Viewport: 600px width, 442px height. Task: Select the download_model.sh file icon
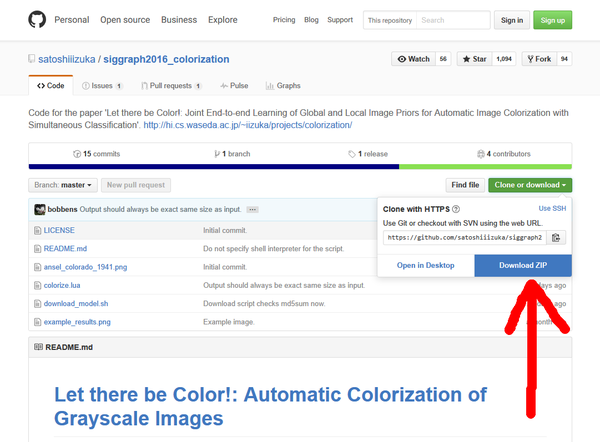click(38, 304)
